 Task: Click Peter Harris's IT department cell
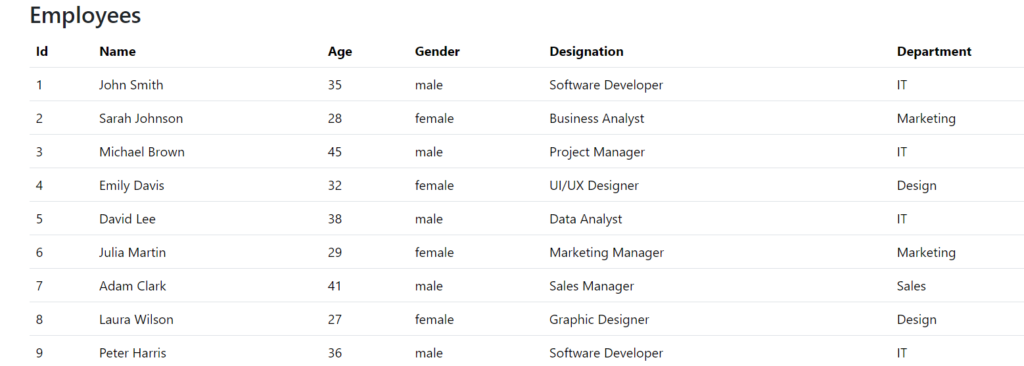902,353
